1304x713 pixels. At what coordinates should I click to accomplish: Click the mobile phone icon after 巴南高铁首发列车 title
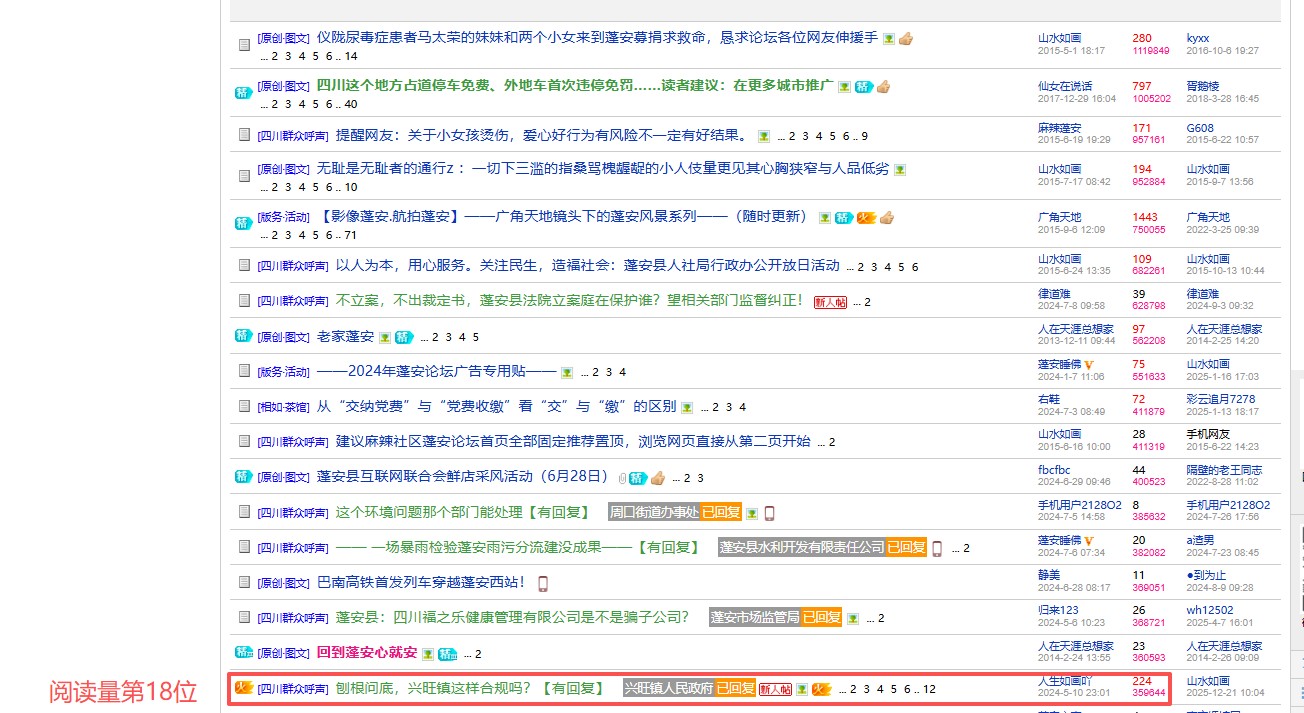pos(543,583)
